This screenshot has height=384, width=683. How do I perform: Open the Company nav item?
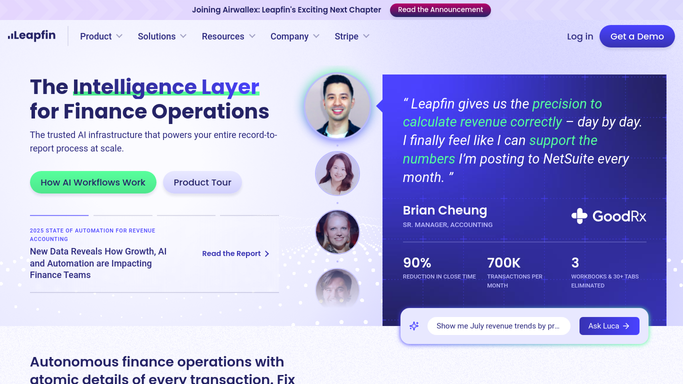pyautogui.click(x=289, y=37)
